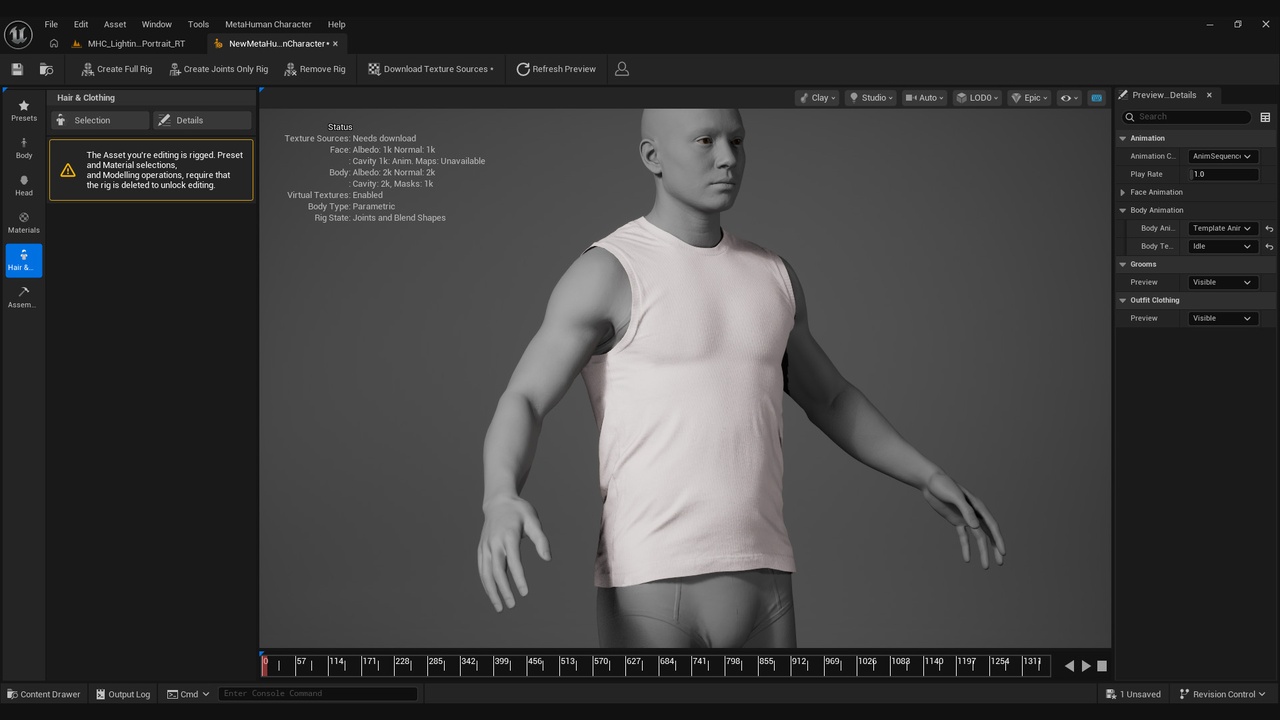The width and height of the screenshot is (1280, 720).
Task: Open the Grooms Preview Visible dropdown
Action: click(1222, 282)
